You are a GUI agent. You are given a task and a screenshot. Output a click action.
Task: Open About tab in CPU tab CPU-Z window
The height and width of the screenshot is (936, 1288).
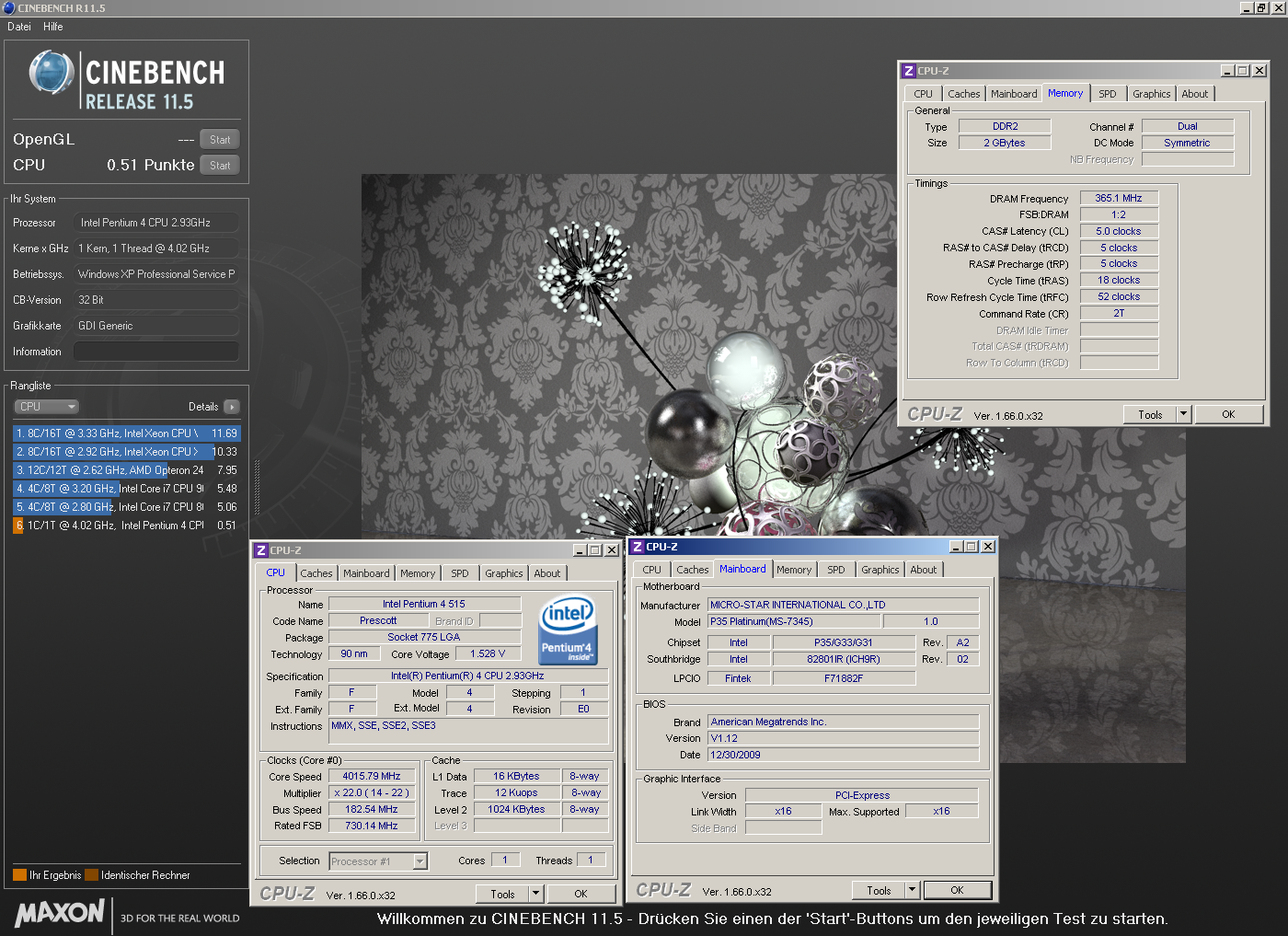(547, 573)
